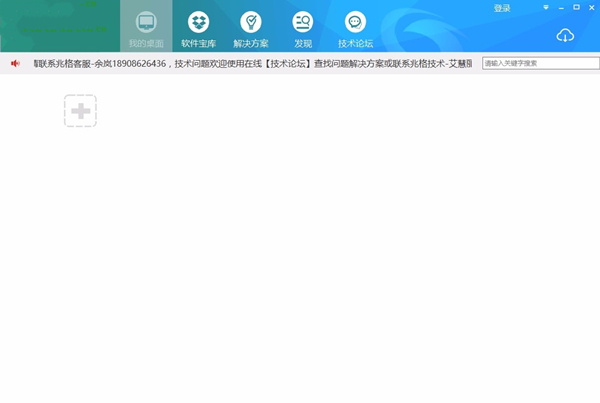Viewport: 600px width, 403px height.
Task: Switch to the 解决方案 tab label
Action: pyautogui.click(x=250, y=44)
